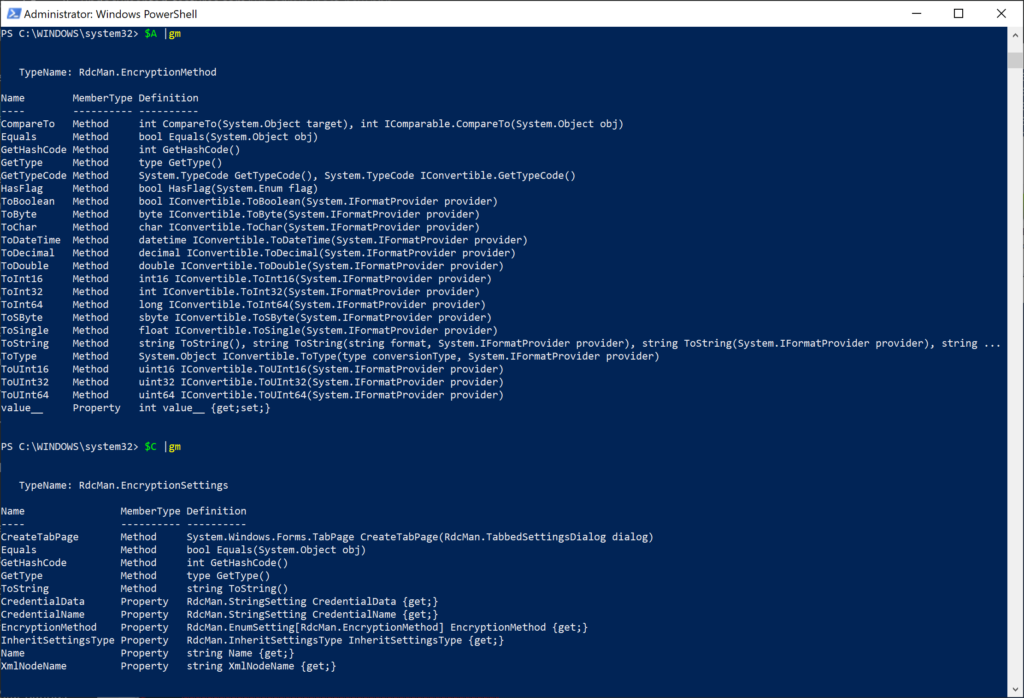Minimize the PowerShell window
The width and height of the screenshot is (1024, 698).
[916, 13]
